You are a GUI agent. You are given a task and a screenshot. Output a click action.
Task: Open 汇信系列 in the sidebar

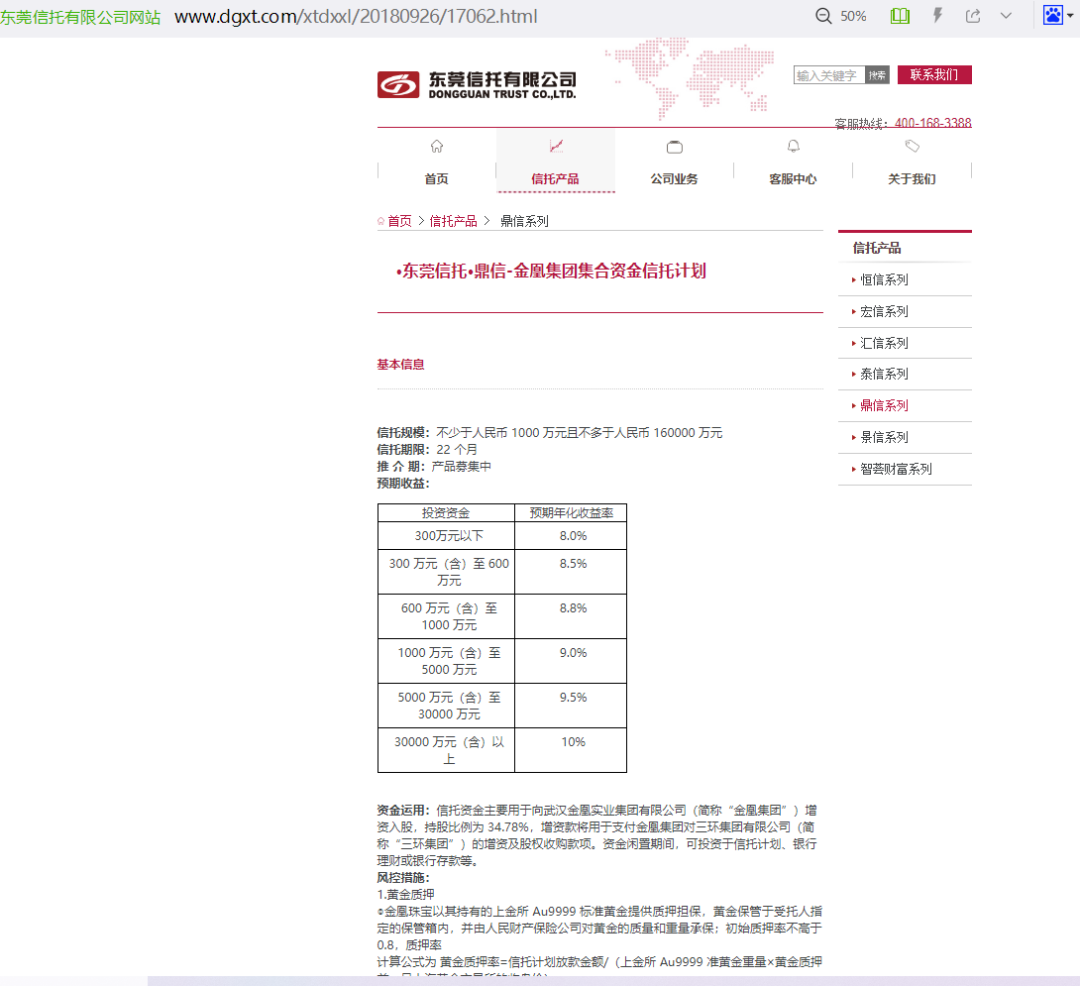coord(884,343)
